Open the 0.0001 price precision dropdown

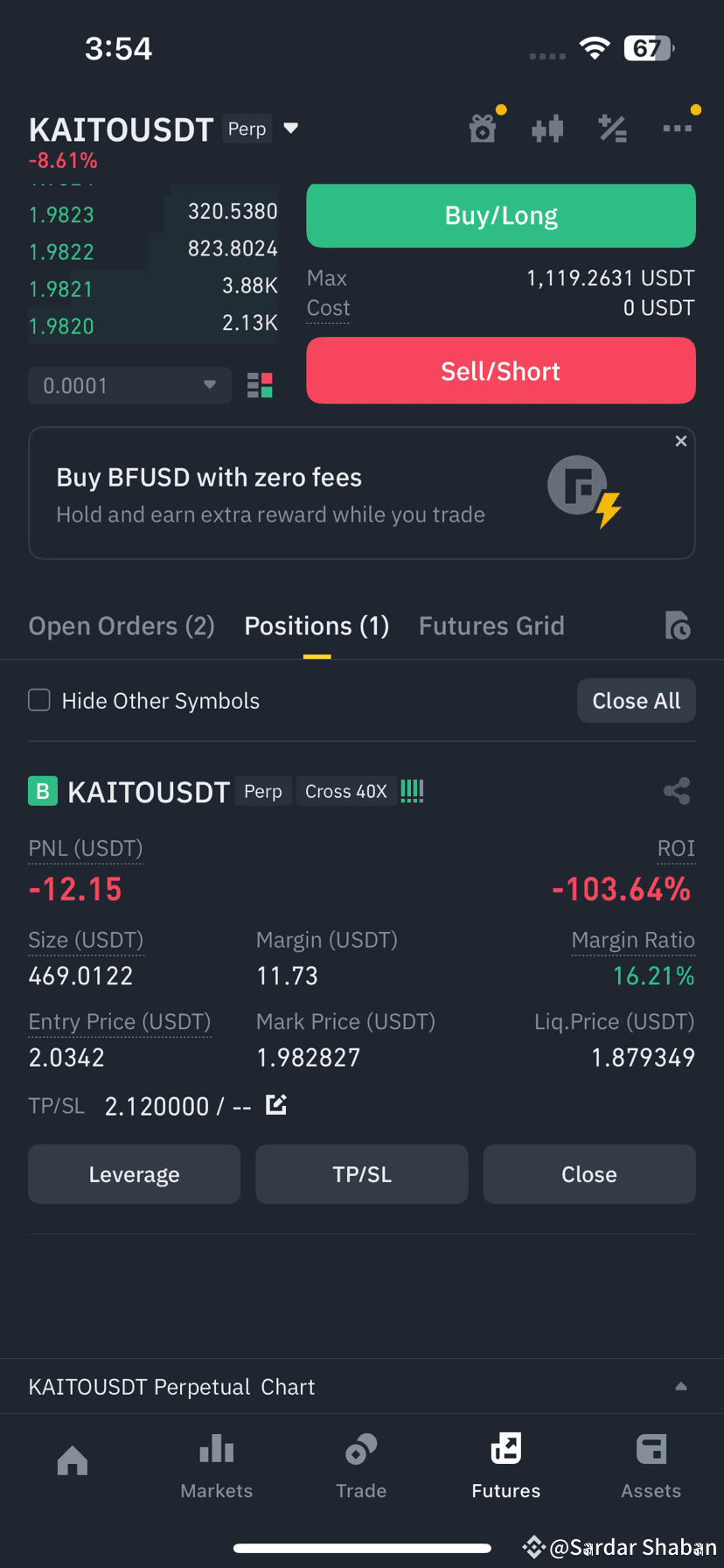129,385
